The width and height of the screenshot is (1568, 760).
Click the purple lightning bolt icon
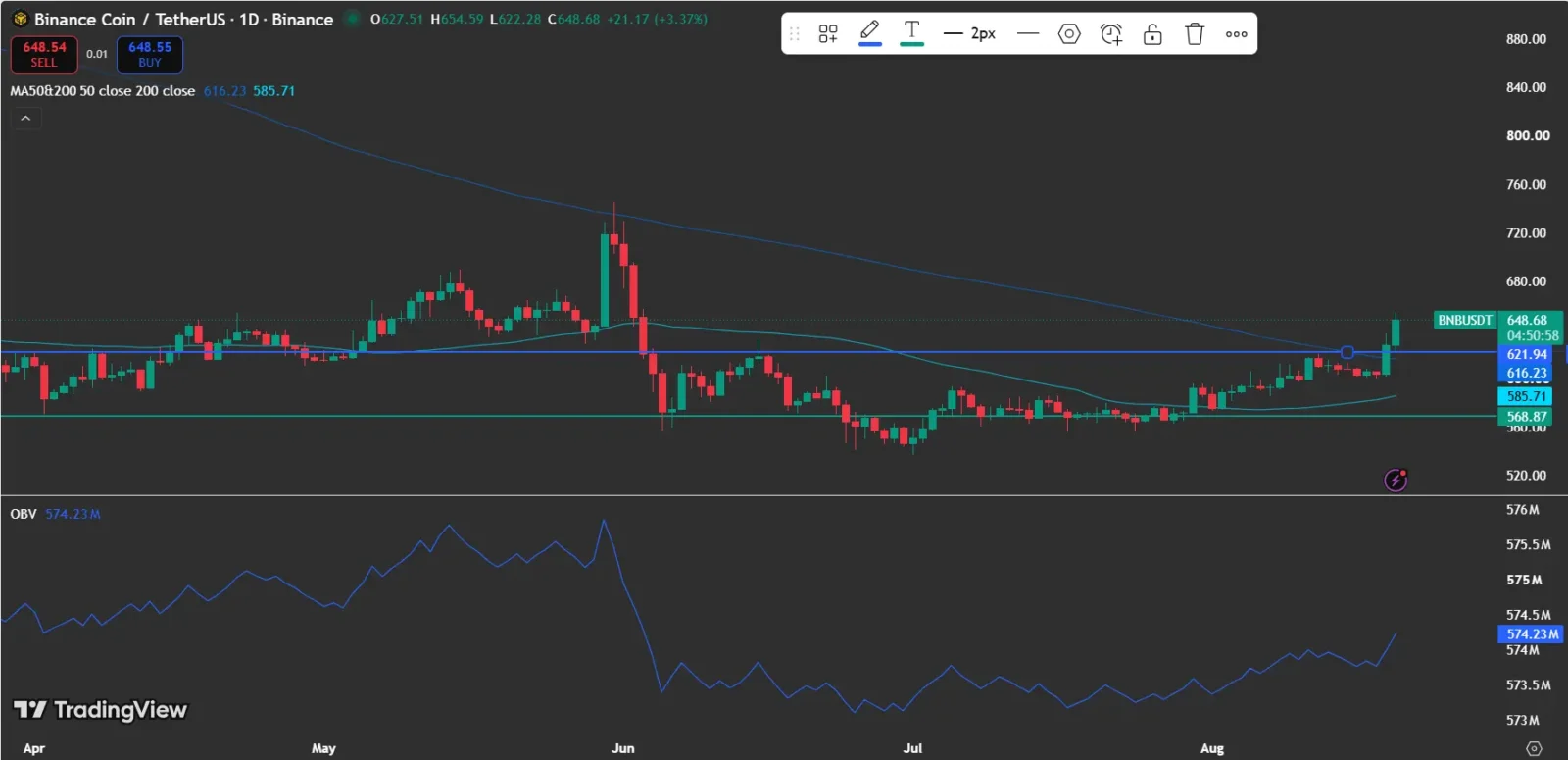pos(1396,480)
